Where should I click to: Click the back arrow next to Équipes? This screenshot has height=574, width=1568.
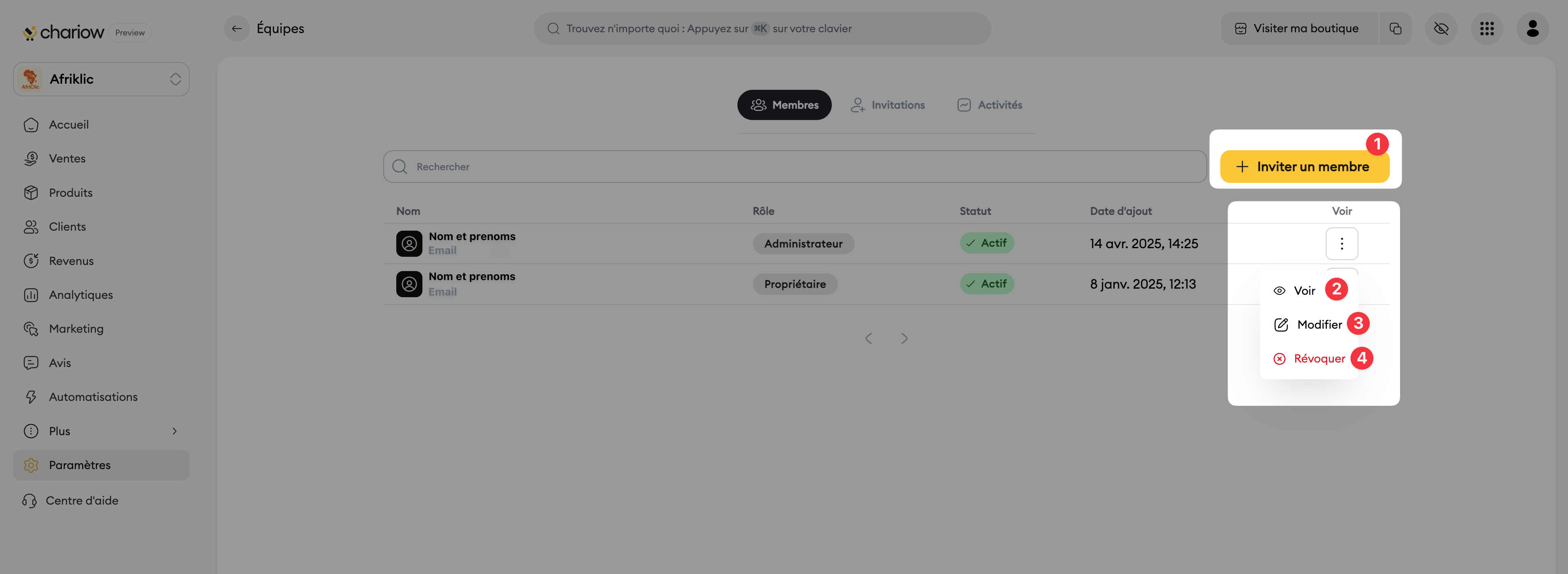tap(236, 29)
